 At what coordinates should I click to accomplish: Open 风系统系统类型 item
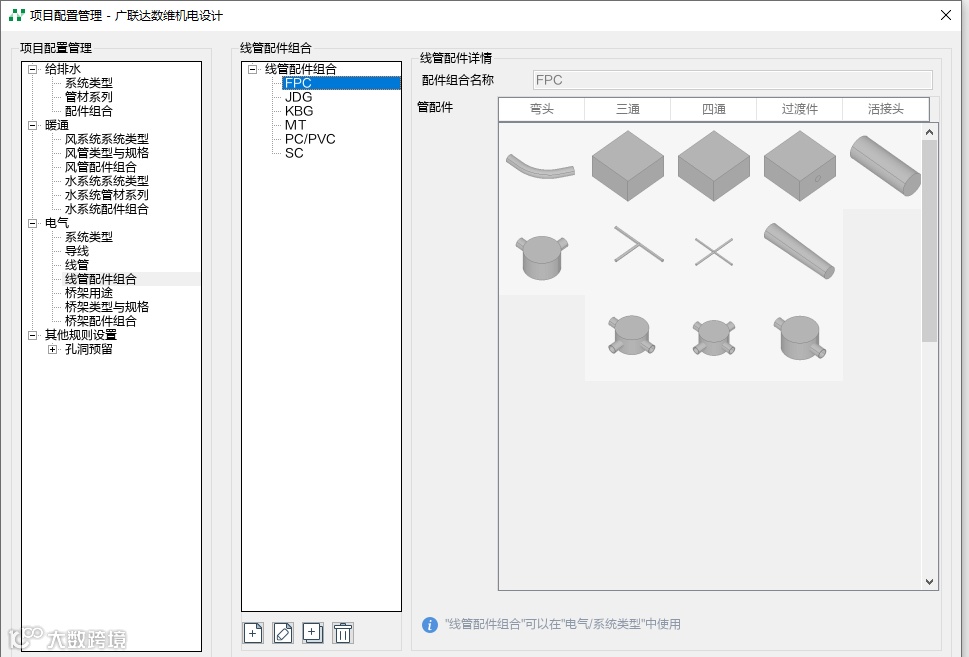tap(107, 139)
